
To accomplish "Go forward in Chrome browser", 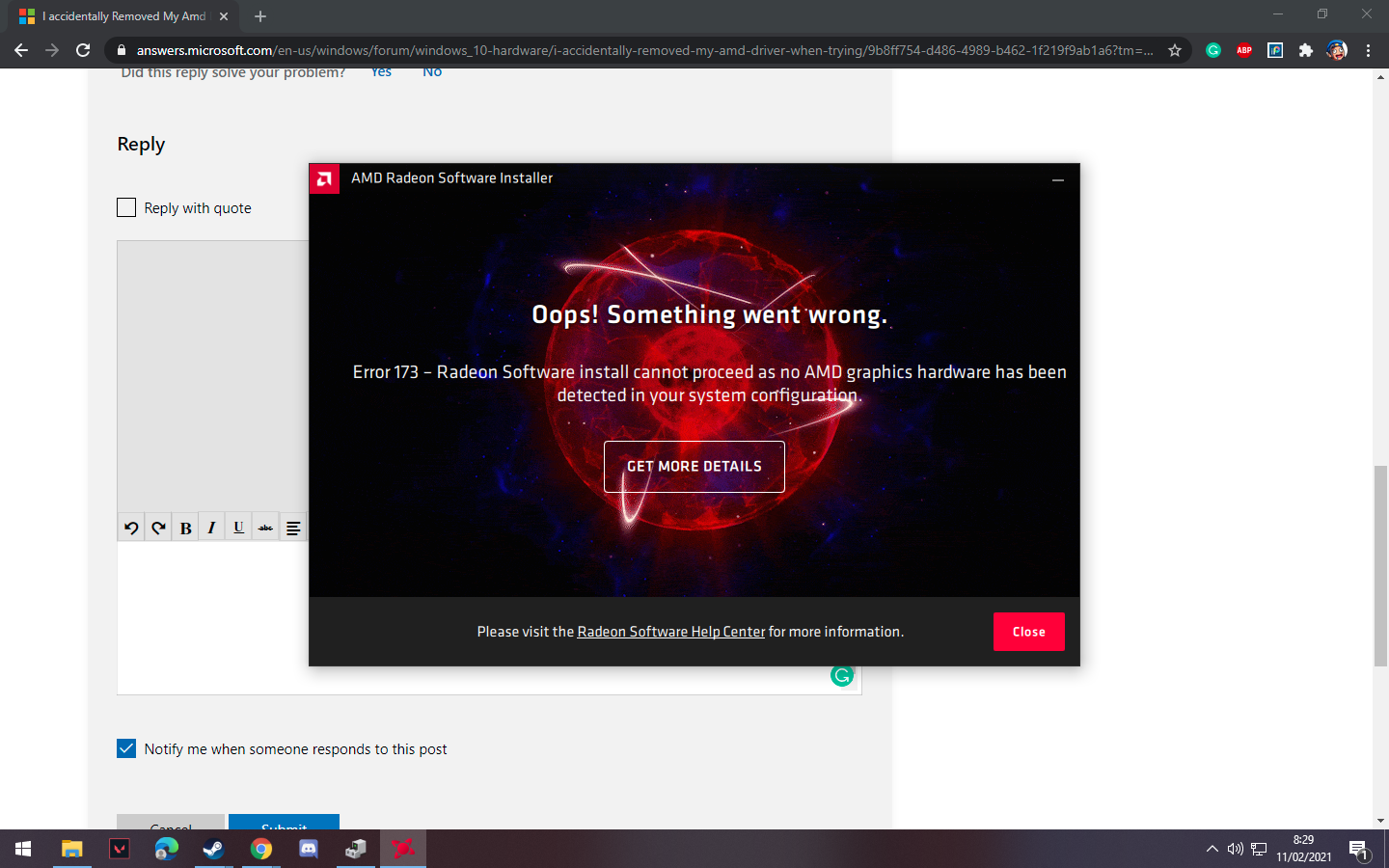I will [x=52, y=50].
